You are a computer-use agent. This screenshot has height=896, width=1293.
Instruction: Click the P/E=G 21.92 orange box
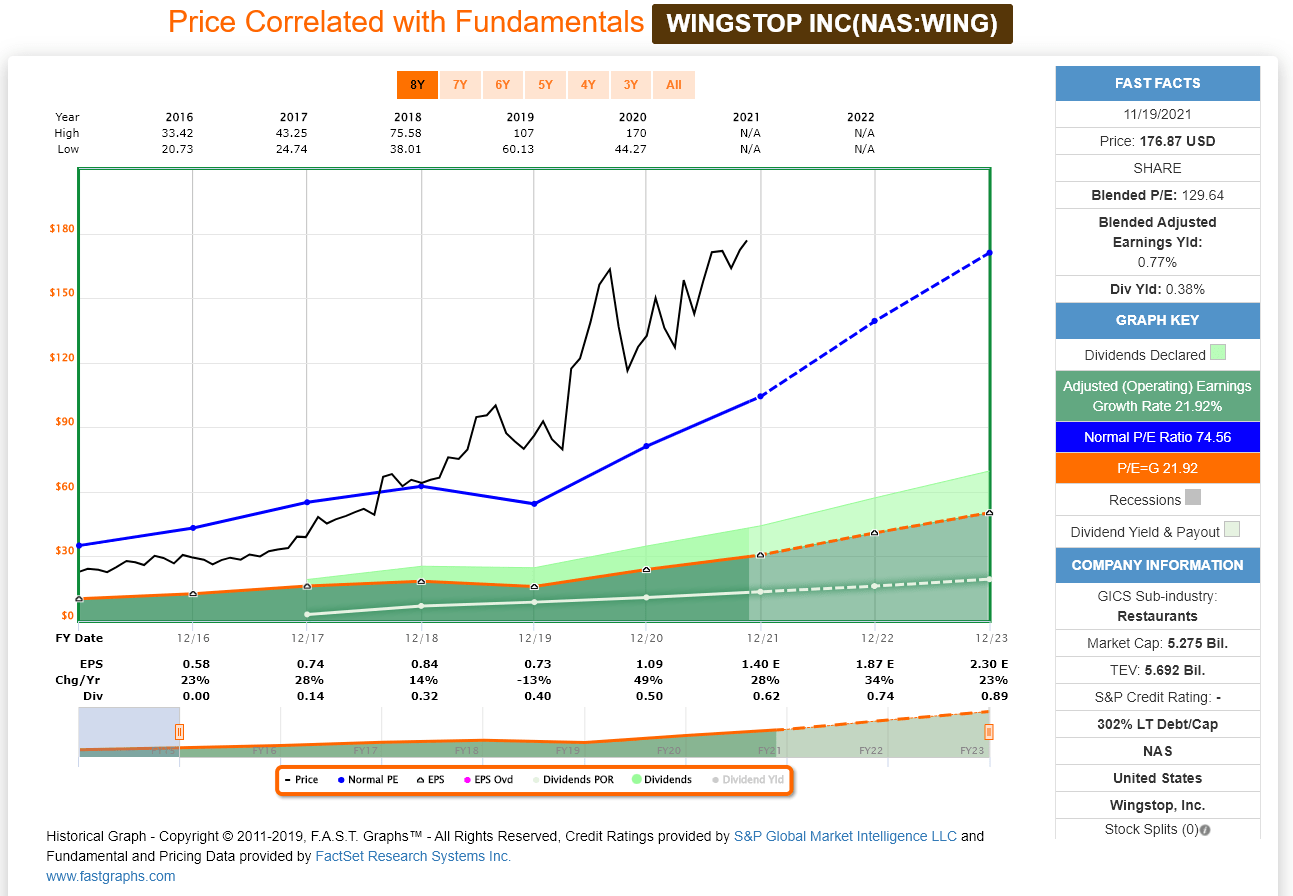point(1157,468)
